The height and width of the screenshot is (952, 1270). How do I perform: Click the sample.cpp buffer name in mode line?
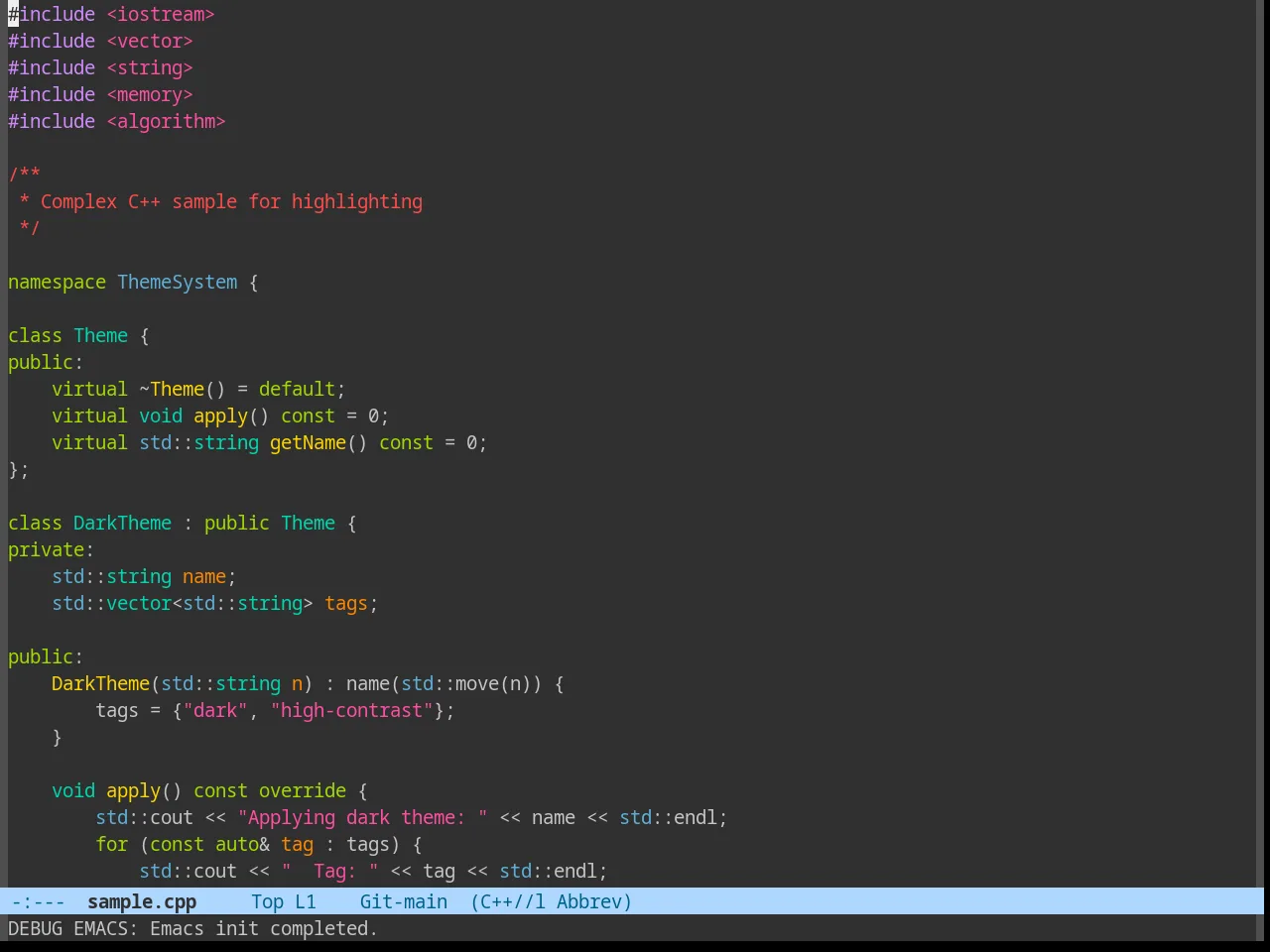click(142, 901)
